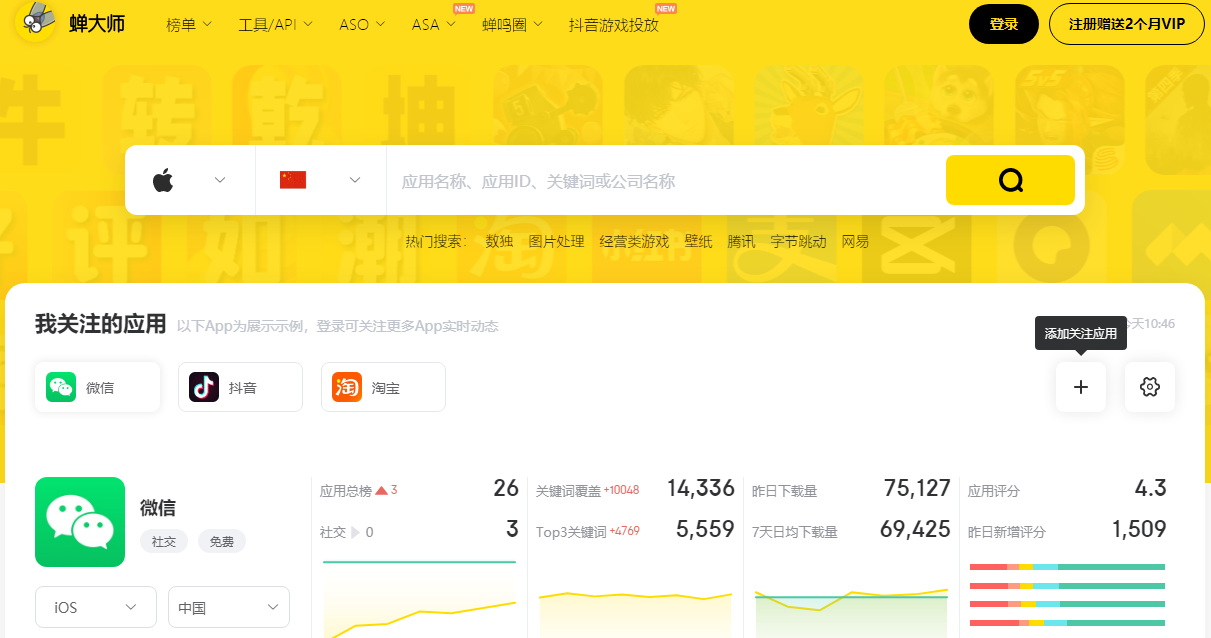This screenshot has height=638, width=1211.
Task: Click the plus icon to add followed app
Action: [x=1081, y=387]
